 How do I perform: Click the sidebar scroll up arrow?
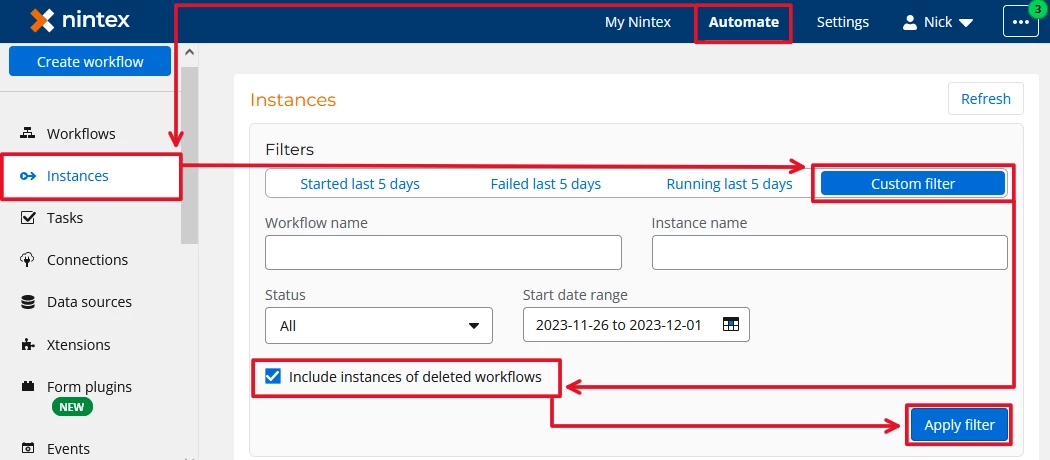coord(190,52)
